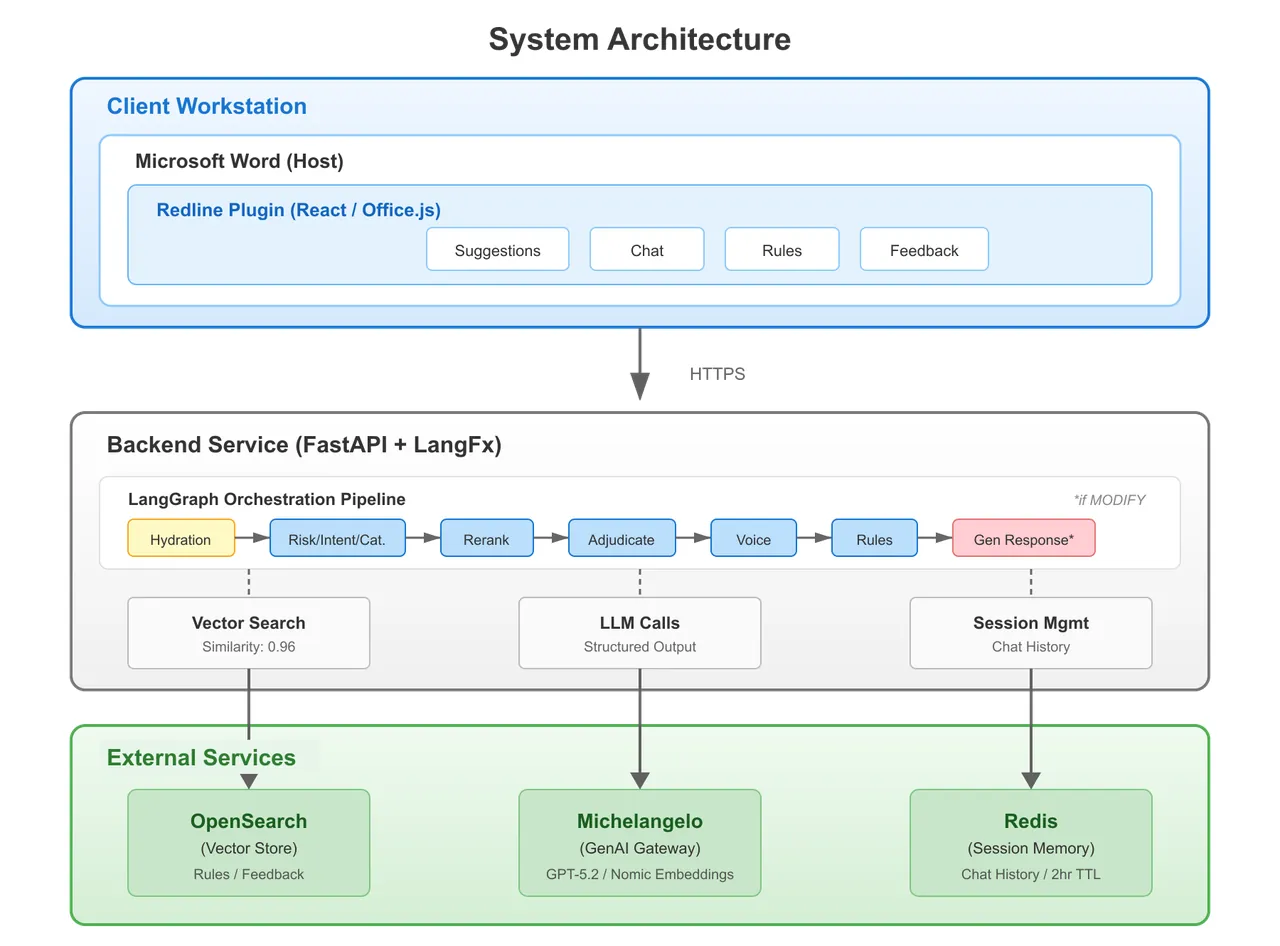The width and height of the screenshot is (1280, 946).
Task: Select the "GPT-5.2 / Nomic Embeddings" text
Action: (x=640, y=874)
